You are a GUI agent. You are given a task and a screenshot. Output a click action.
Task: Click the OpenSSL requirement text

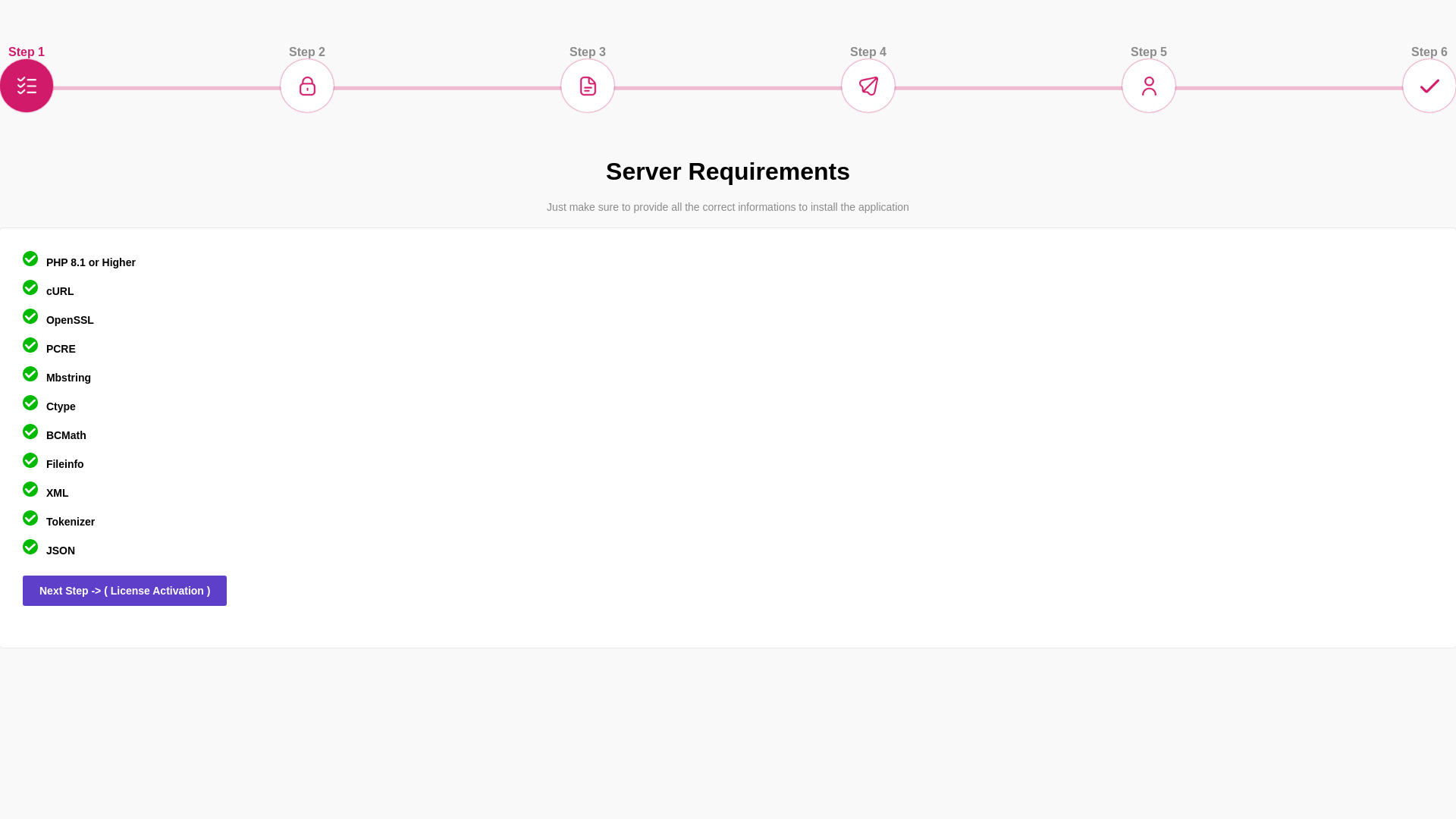pos(70,320)
